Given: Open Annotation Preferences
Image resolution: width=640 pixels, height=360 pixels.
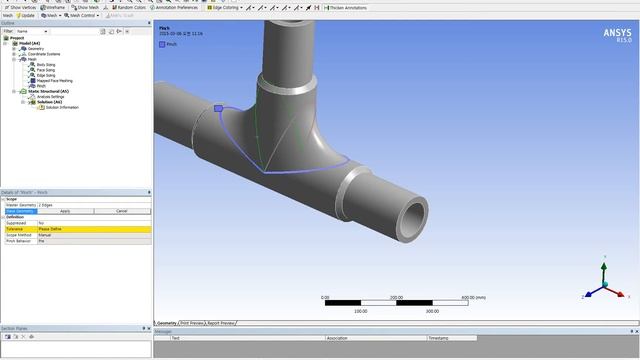Looking at the screenshot, I should coord(173,8).
